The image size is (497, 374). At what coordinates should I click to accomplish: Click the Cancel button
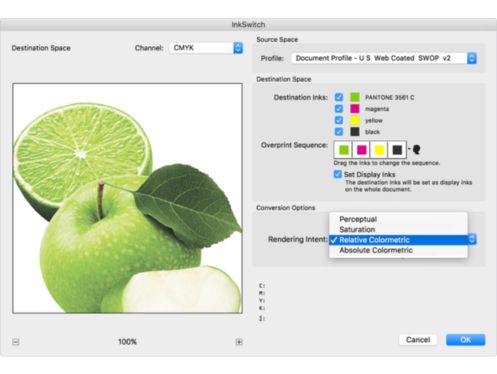(x=418, y=340)
